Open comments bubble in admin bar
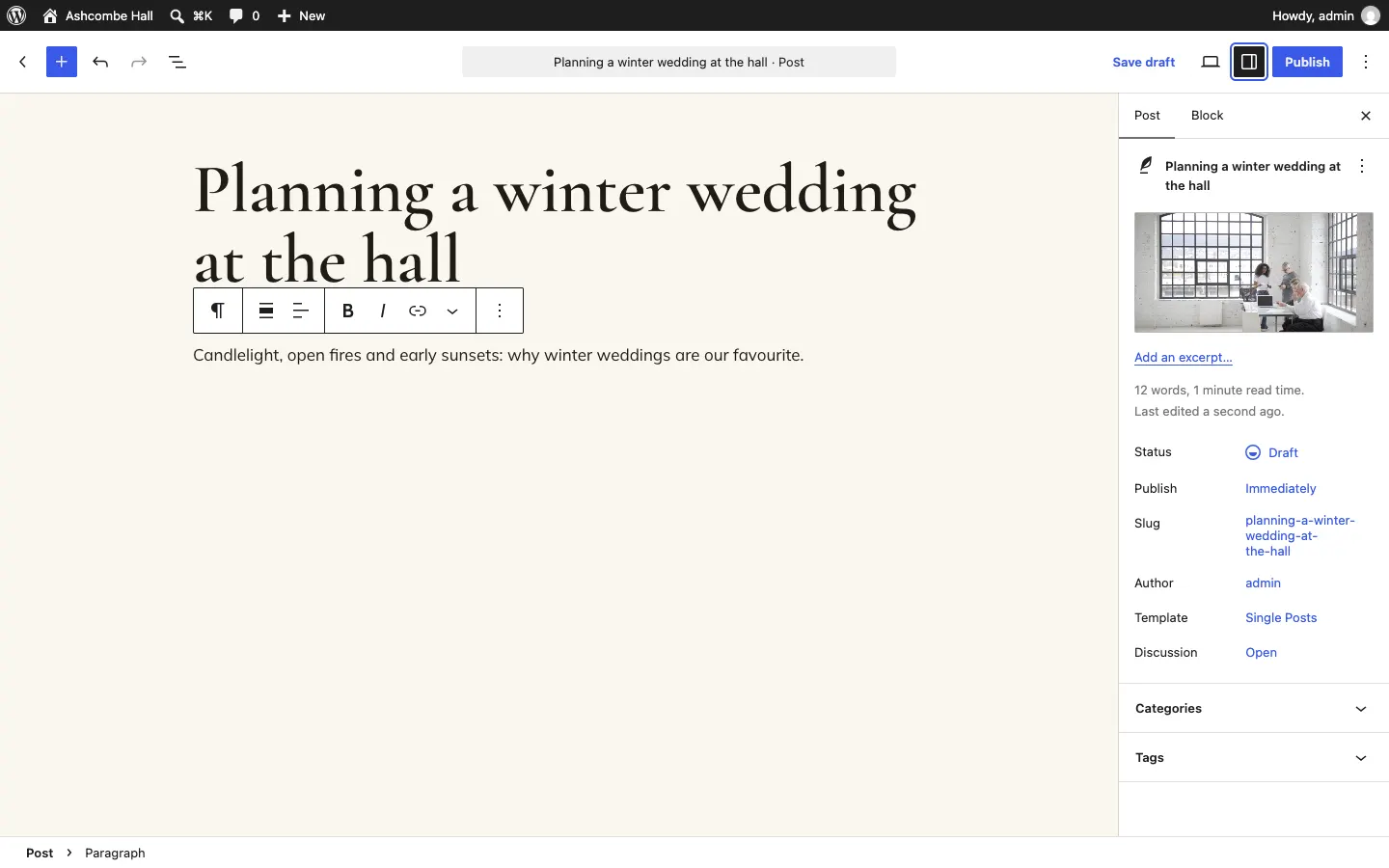 click(244, 15)
